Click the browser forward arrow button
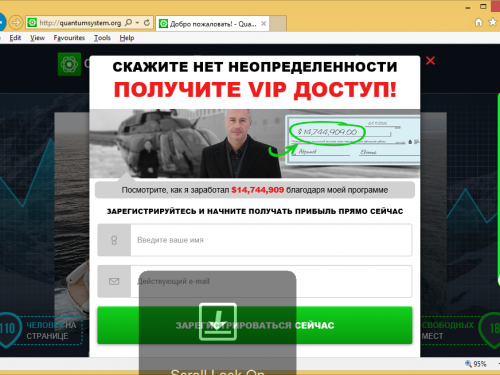 [x=16, y=23]
